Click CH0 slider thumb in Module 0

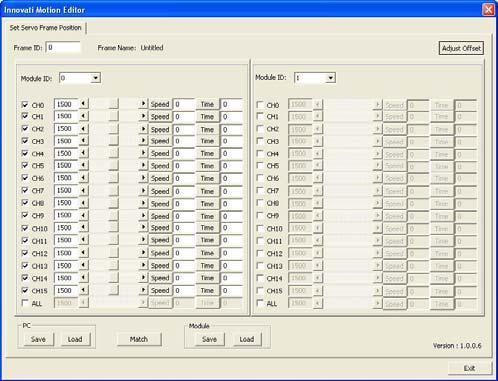113,104
